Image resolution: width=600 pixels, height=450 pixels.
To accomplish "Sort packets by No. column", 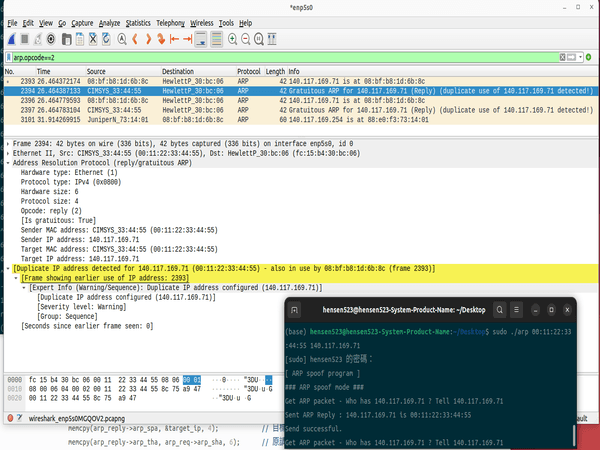I will click(19, 72).
